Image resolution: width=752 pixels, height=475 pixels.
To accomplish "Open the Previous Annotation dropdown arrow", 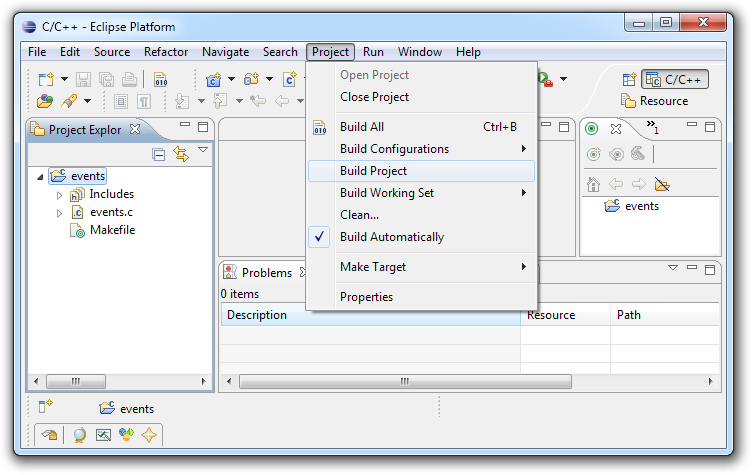I will pyautogui.click(x=239, y=101).
